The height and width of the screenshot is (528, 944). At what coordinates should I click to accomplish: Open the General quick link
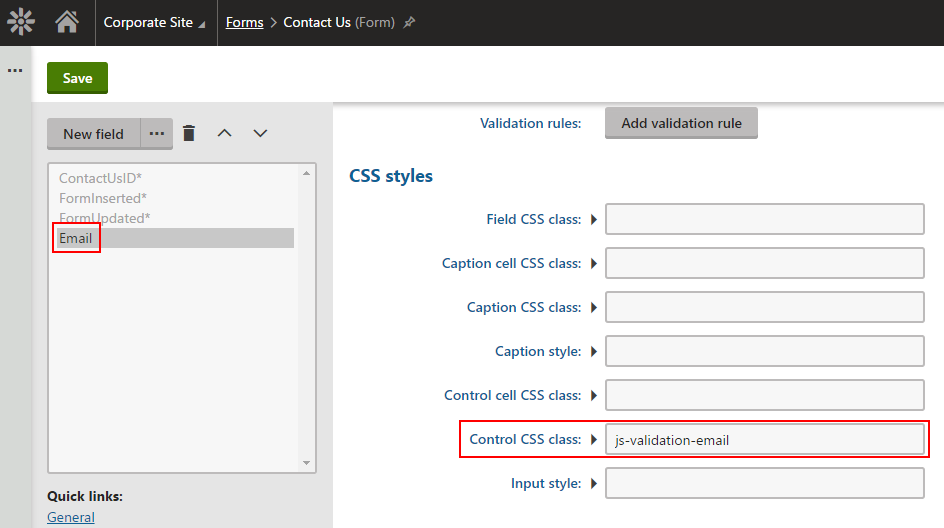pyautogui.click(x=71, y=517)
